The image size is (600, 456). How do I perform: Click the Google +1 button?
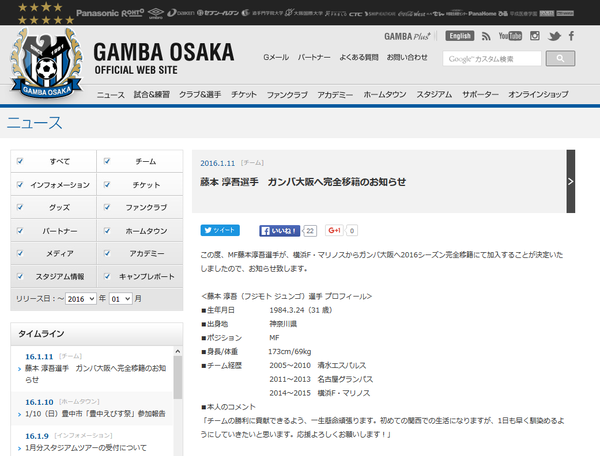click(334, 230)
